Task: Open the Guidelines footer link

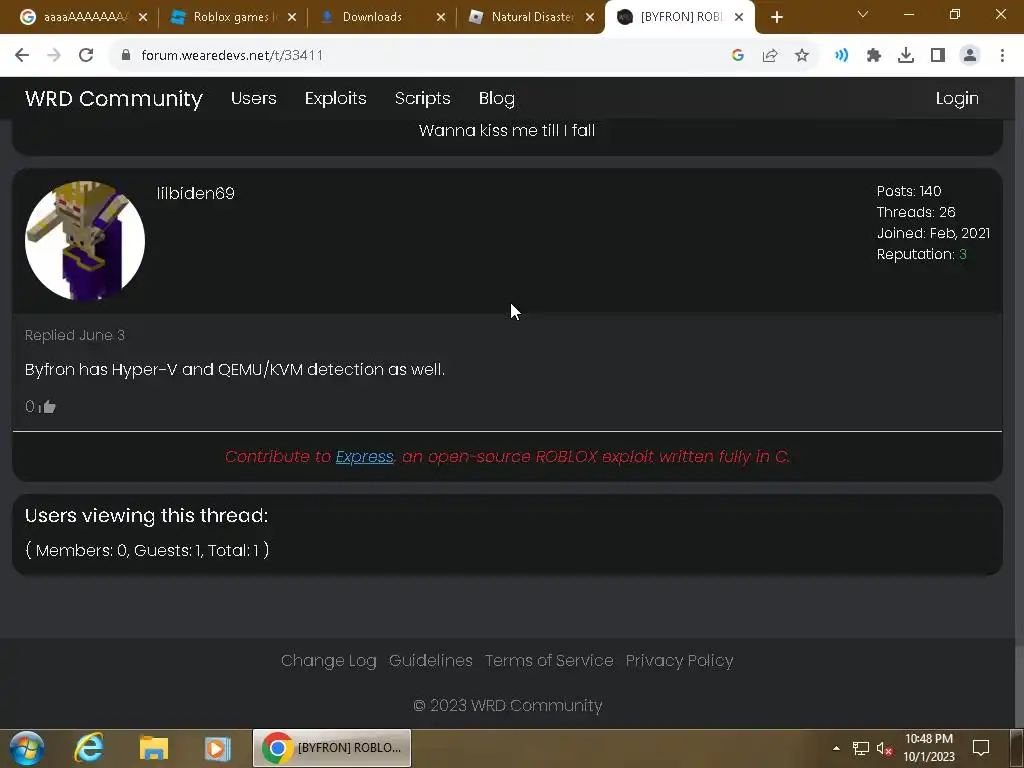Action: coord(430,661)
